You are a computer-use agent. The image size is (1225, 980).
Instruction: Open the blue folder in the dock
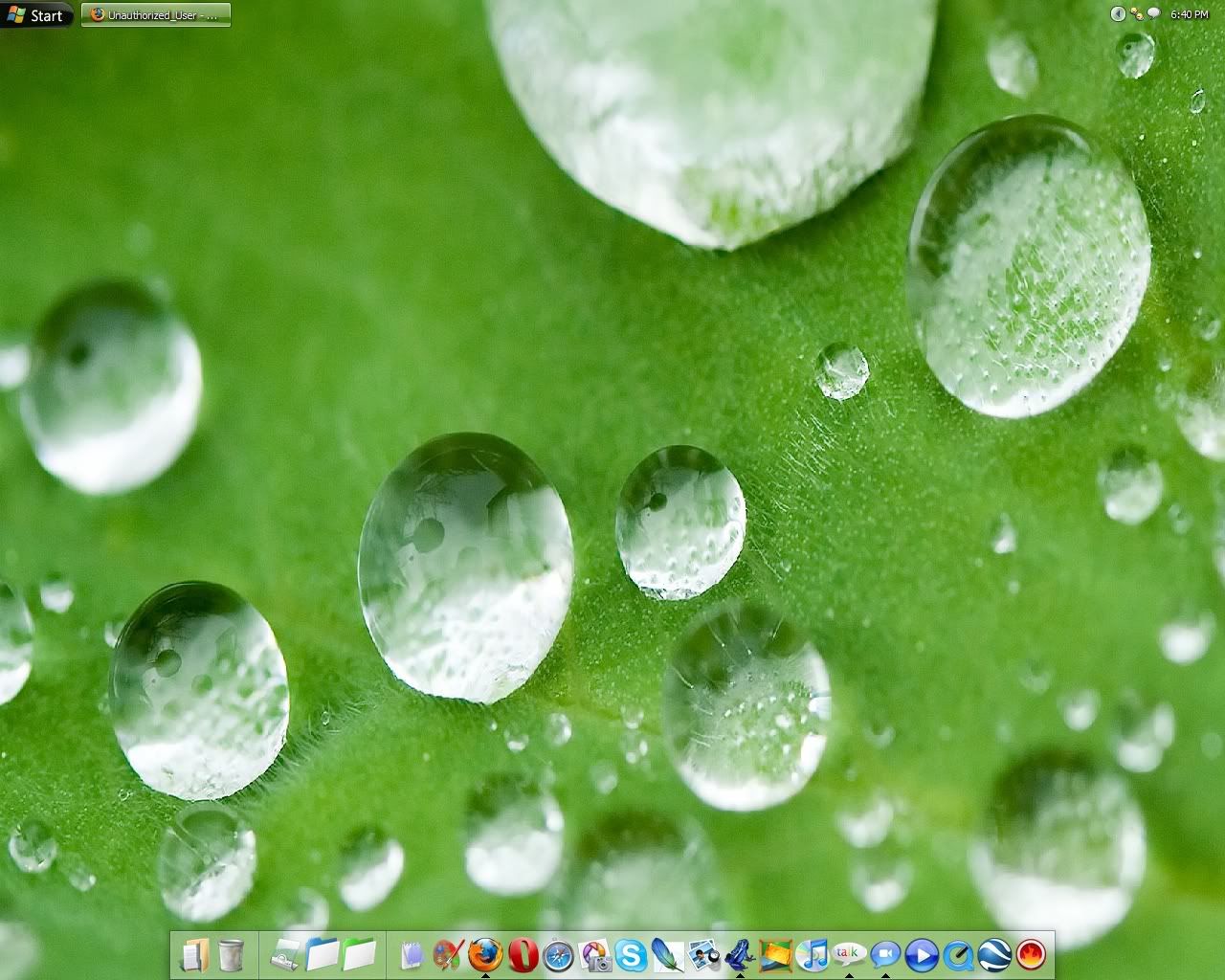click(323, 954)
